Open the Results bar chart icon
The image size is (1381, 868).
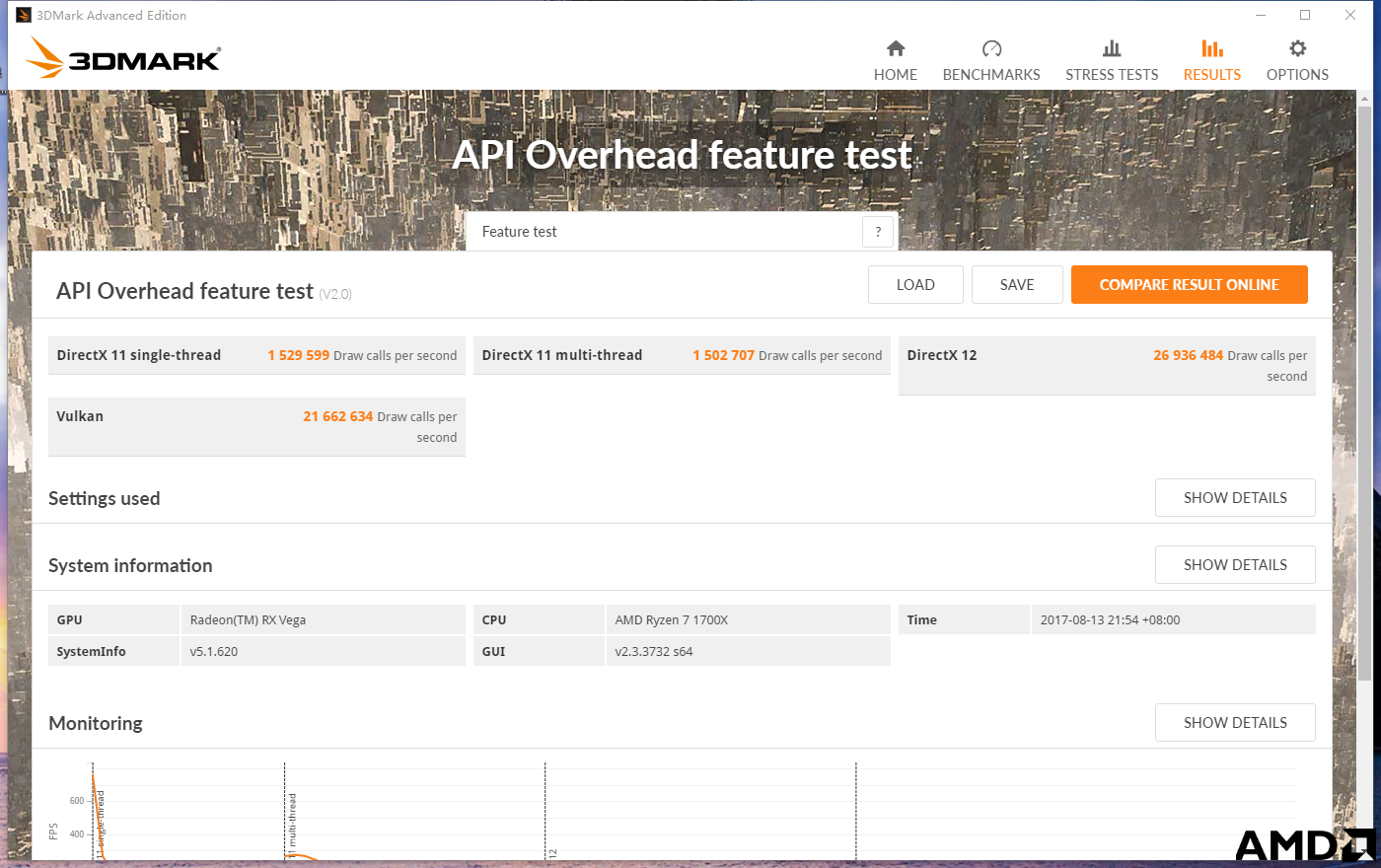1212,48
